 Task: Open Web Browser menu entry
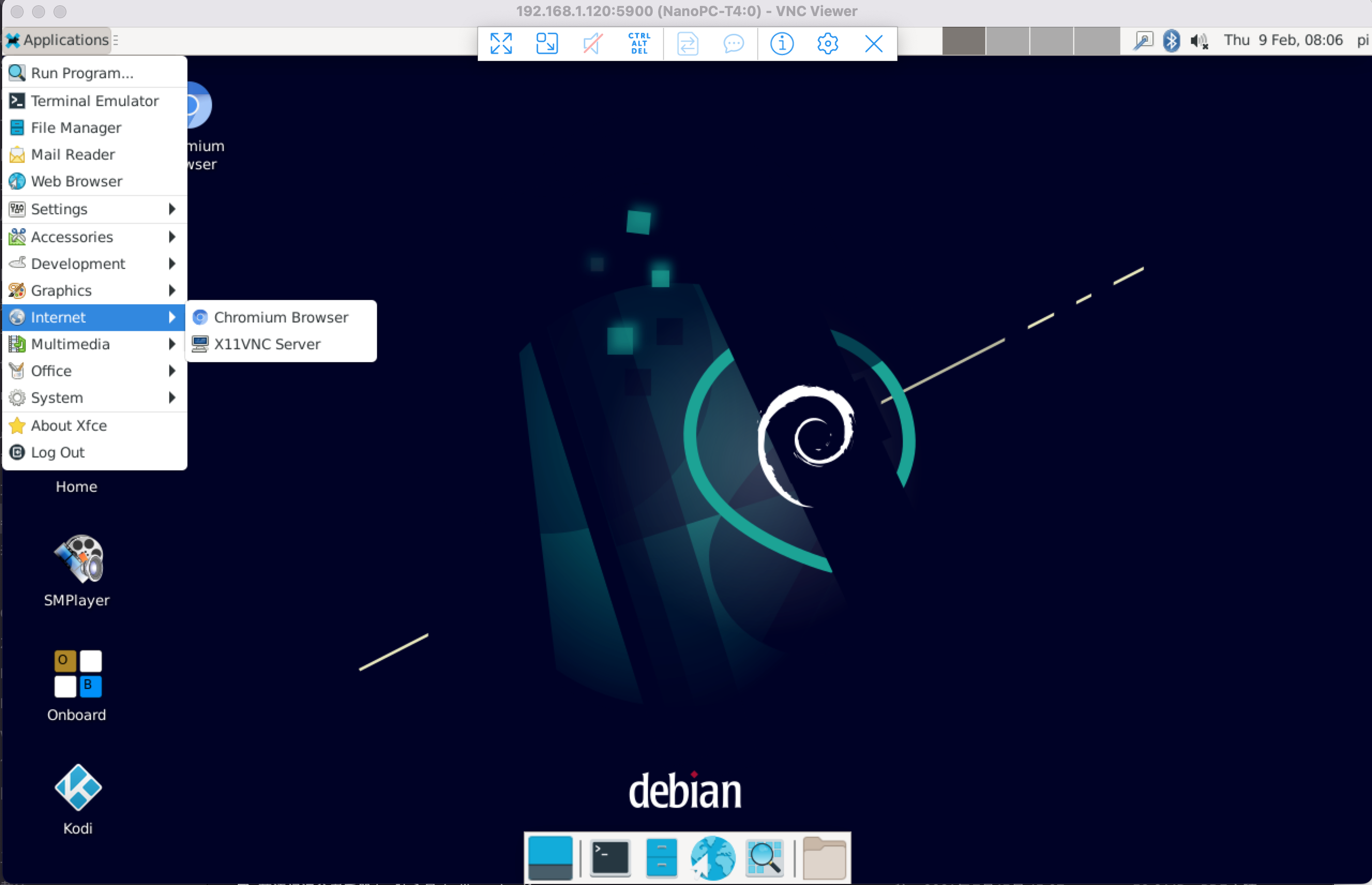(95, 181)
